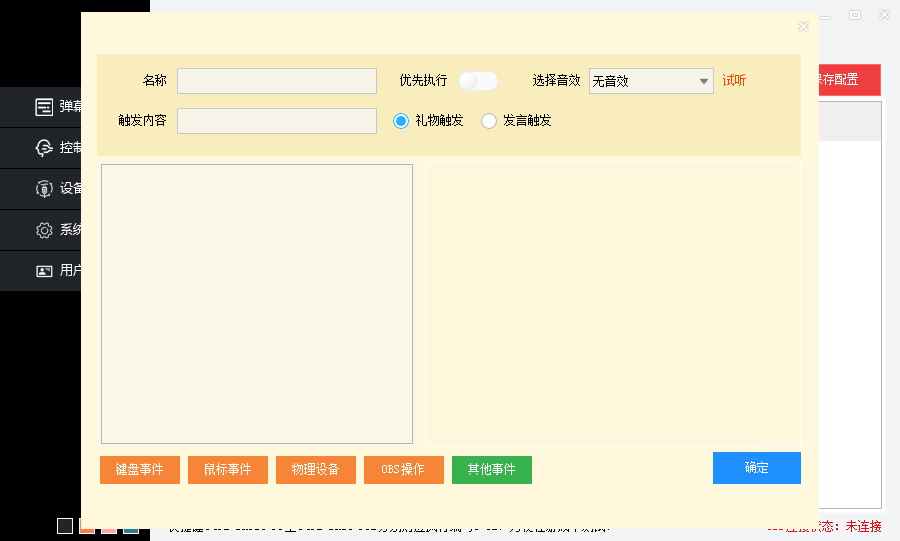Click the OBS操作 button
The height and width of the screenshot is (541, 900).
click(404, 470)
